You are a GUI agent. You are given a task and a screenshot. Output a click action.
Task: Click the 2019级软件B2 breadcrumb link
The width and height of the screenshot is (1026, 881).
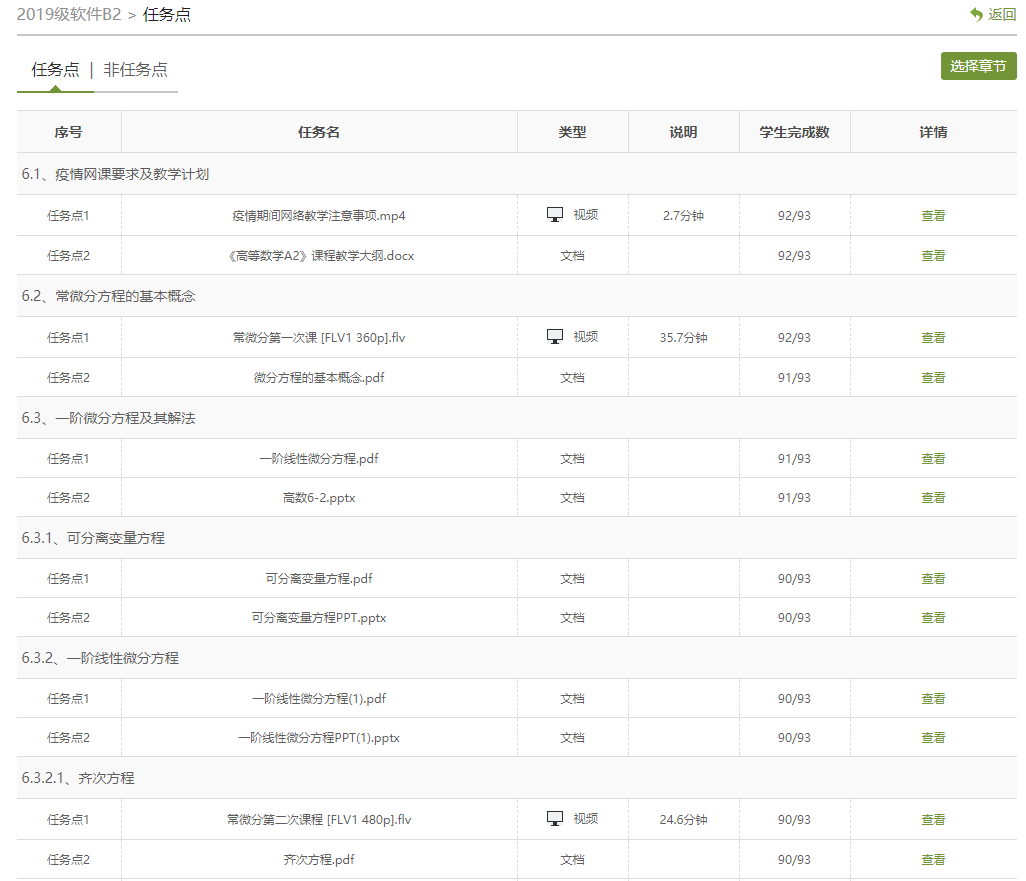click(68, 14)
